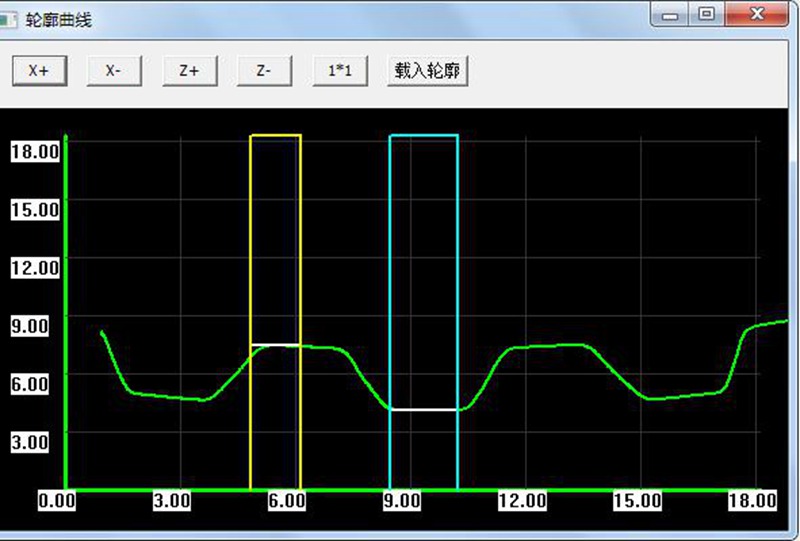Click the 轮廓曲线 window title text

(x=59, y=20)
